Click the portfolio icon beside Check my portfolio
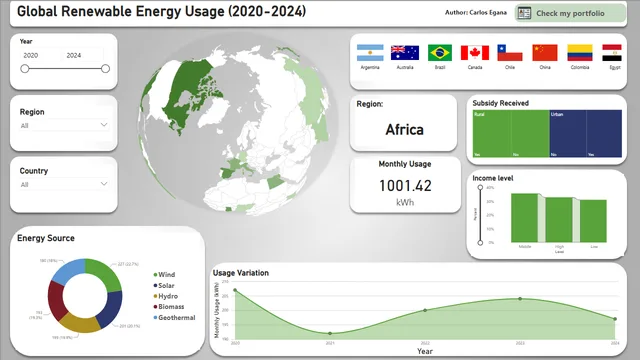This screenshot has height=360, width=640. point(524,13)
